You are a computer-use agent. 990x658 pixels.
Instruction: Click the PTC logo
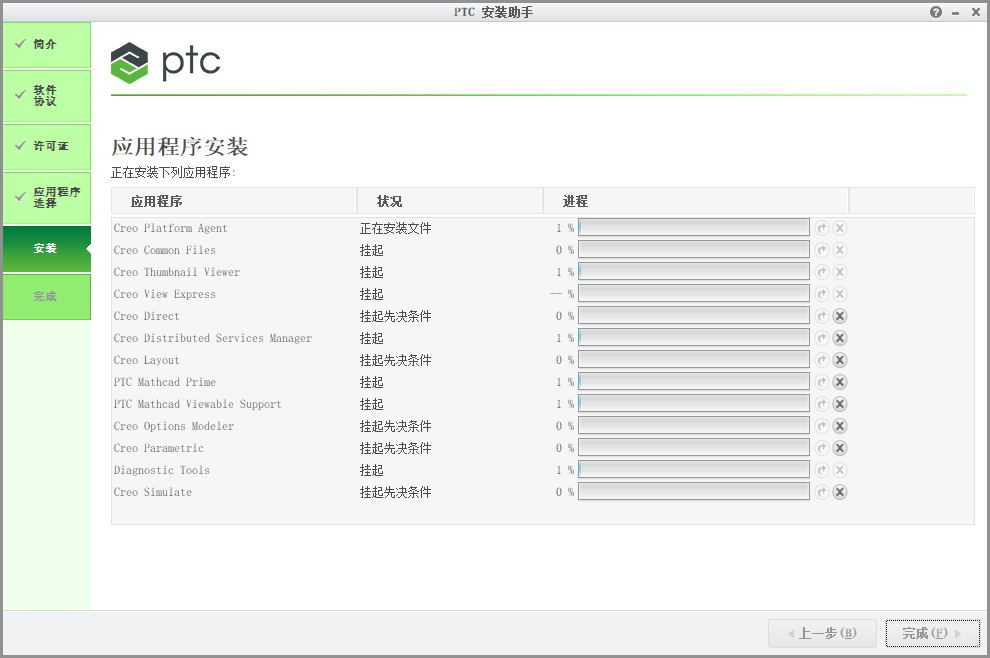click(165, 63)
